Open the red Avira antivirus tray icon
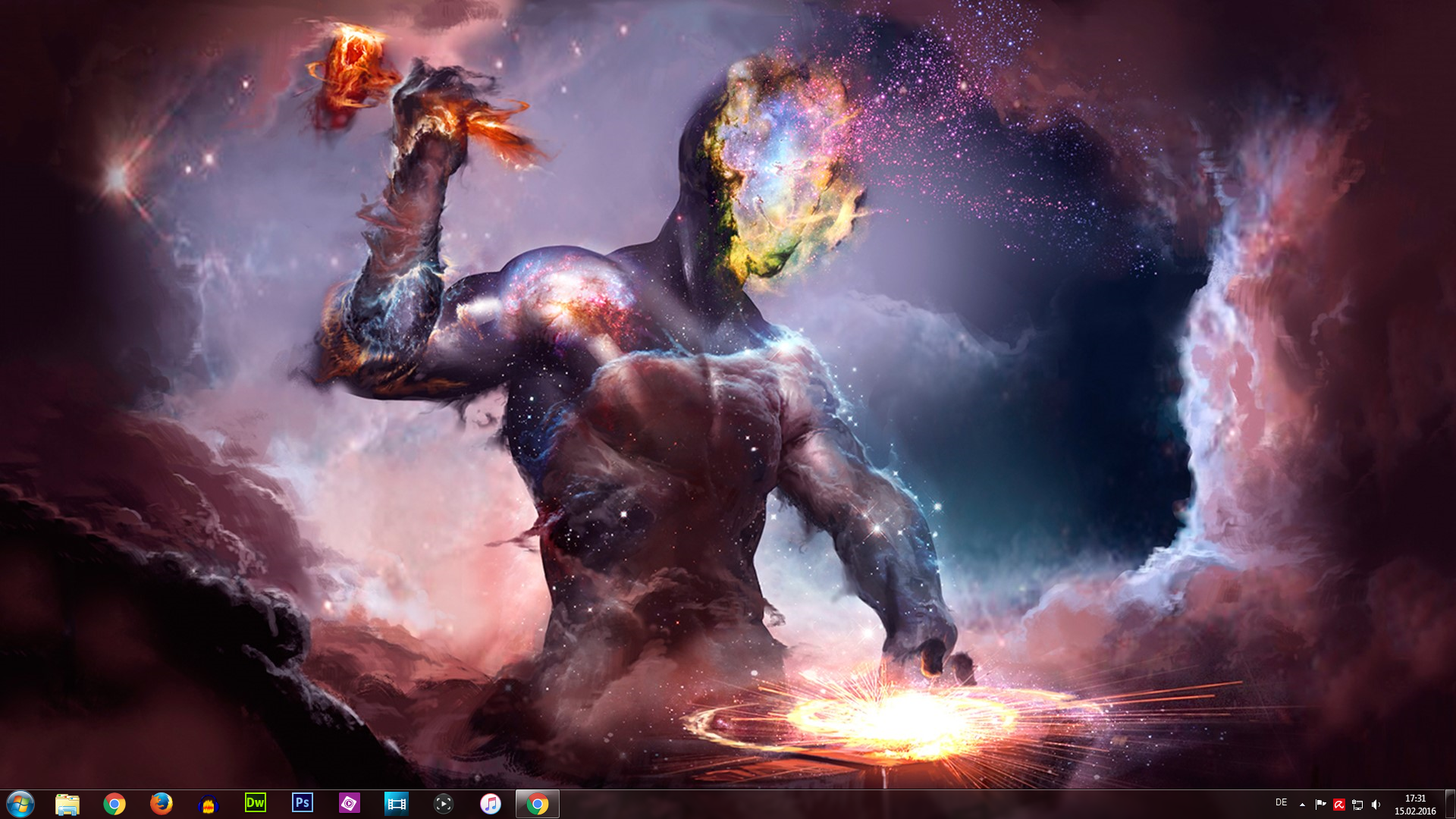The image size is (1456, 819). click(x=1339, y=805)
